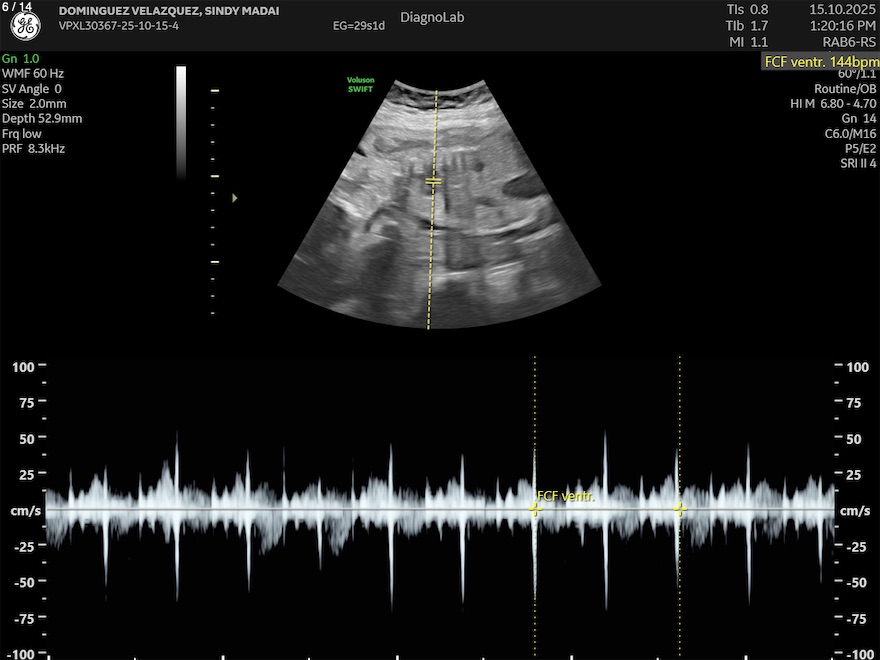
Task: Click the left heart rate caliper cross
Action: click(535, 509)
